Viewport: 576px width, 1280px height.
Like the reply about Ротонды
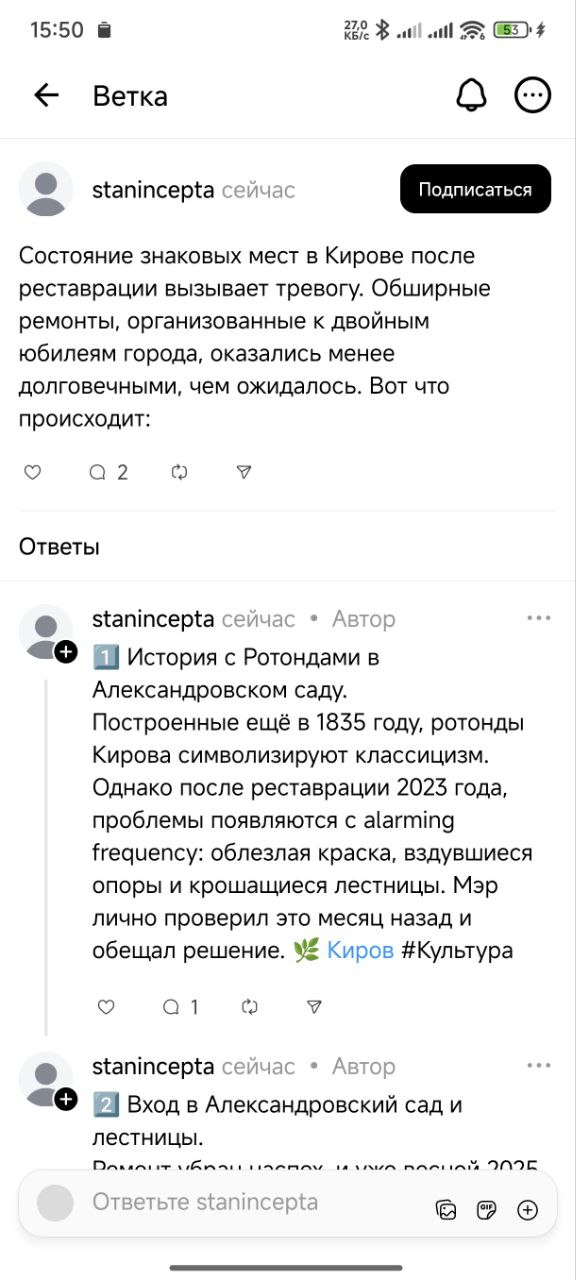click(x=106, y=1007)
